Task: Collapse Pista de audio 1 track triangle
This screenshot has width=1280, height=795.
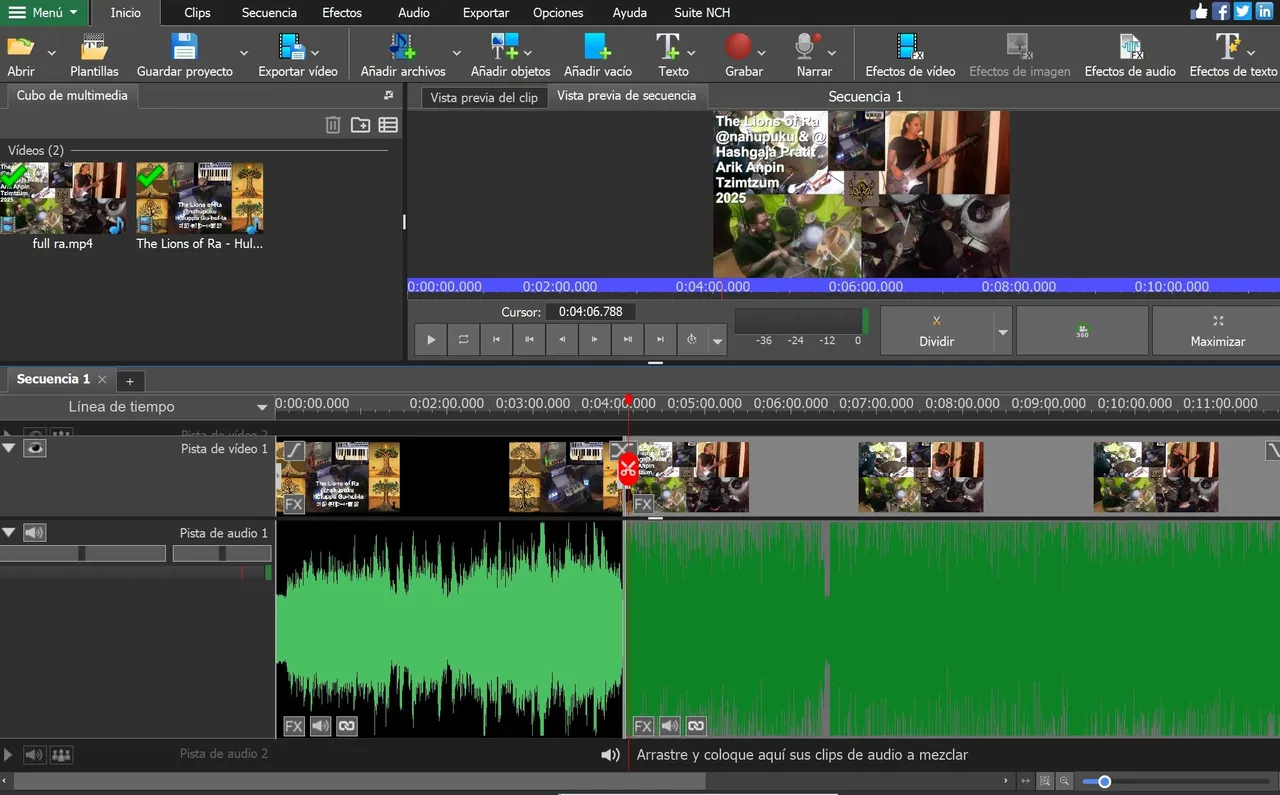Action: [x=9, y=533]
